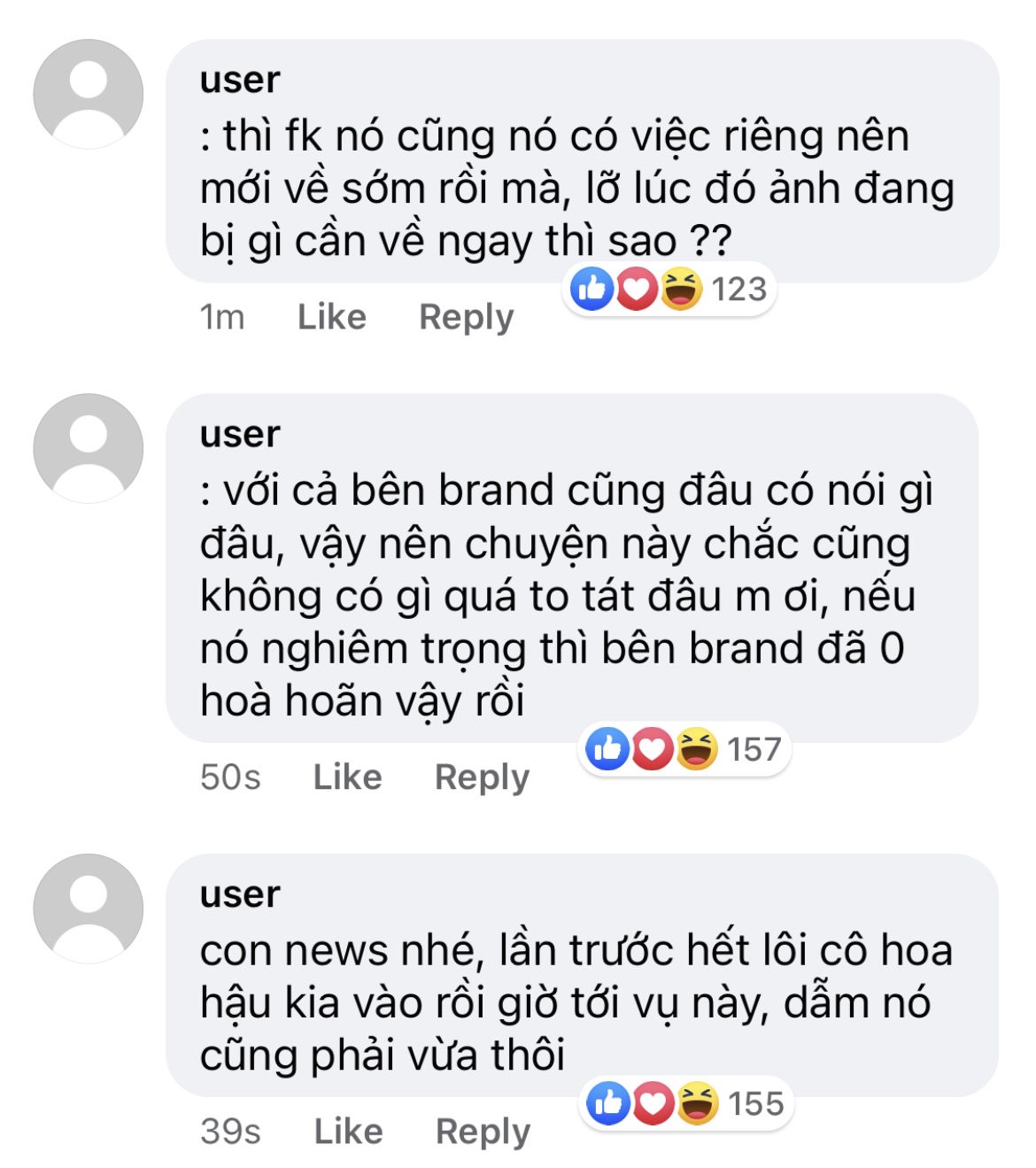
Task: Click the heart reaction icon beside 157
Action: pyautogui.click(x=652, y=749)
